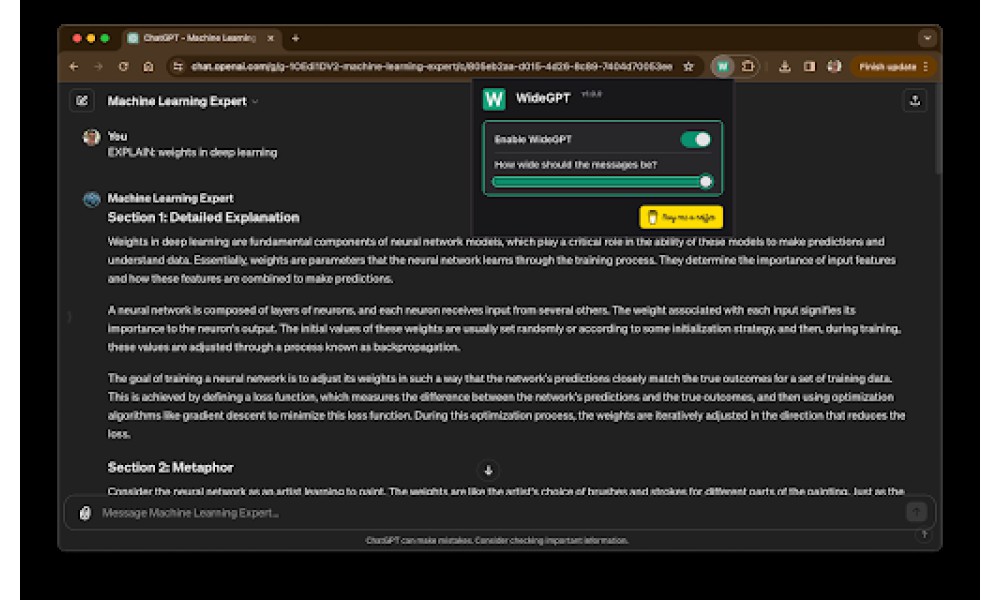The image size is (1000, 600).
Task: Attach a file with the paperclip icon
Action: 85,513
